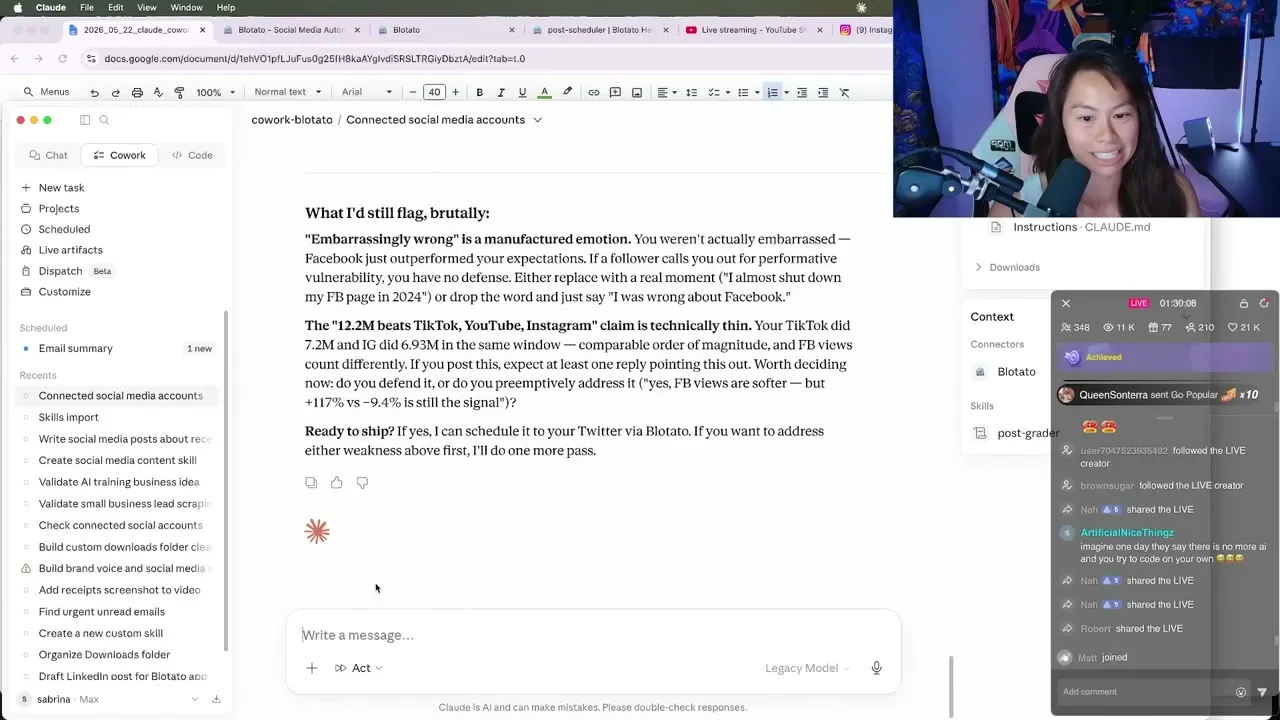Open the Normal text style dropdown

coord(287,92)
